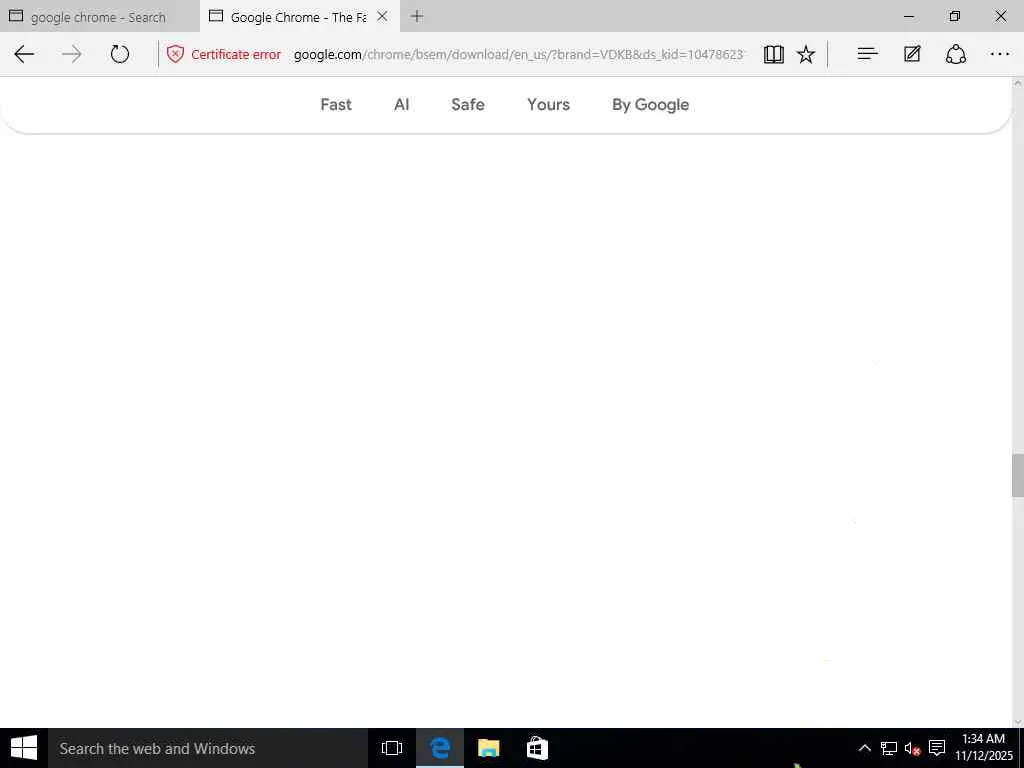Open the More actions ellipsis menu
The height and width of the screenshot is (768, 1024).
click(1000, 54)
